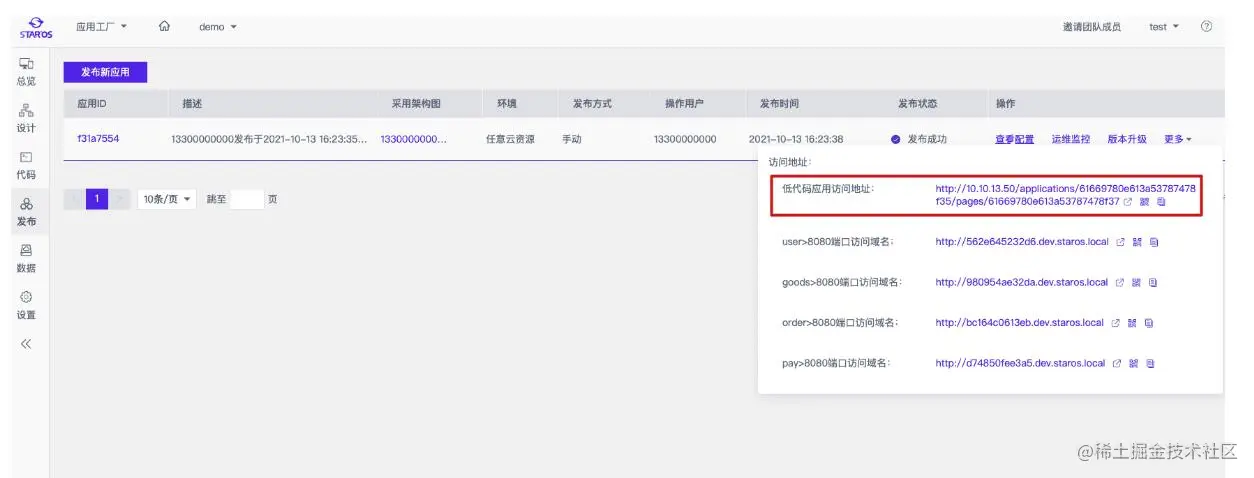Image resolution: width=1254 pixels, height=478 pixels.
Task: Click 邀请团队成员 invite link
Action: pos(1092,27)
